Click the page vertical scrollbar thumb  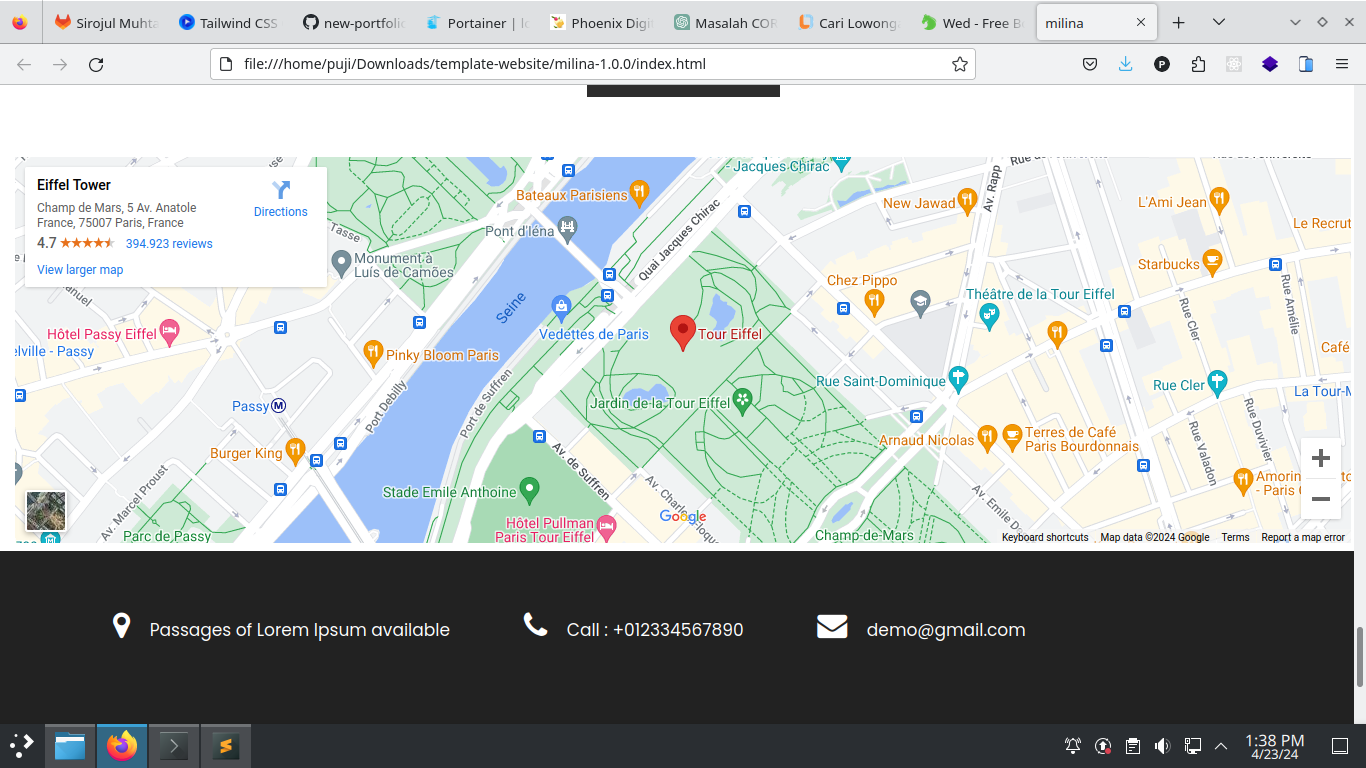point(1359,657)
